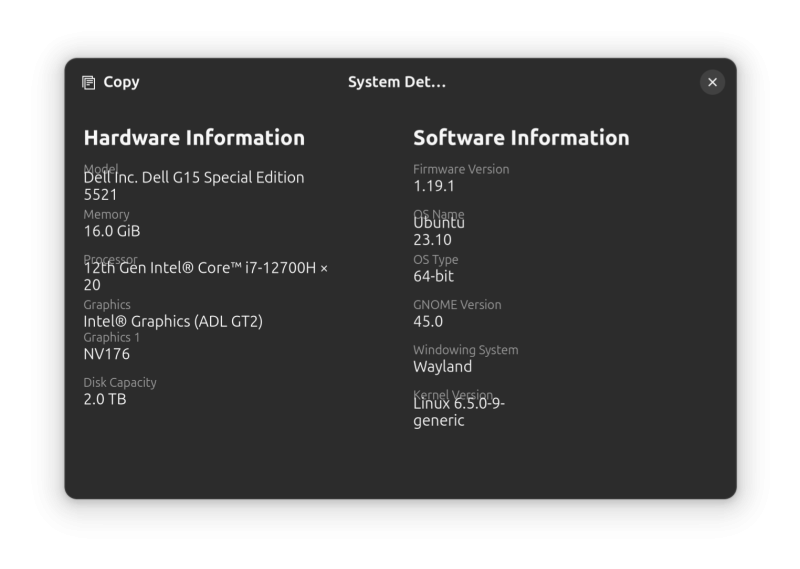
Task: Click the Dell G15 Special Edition model value
Action: [x=194, y=186]
